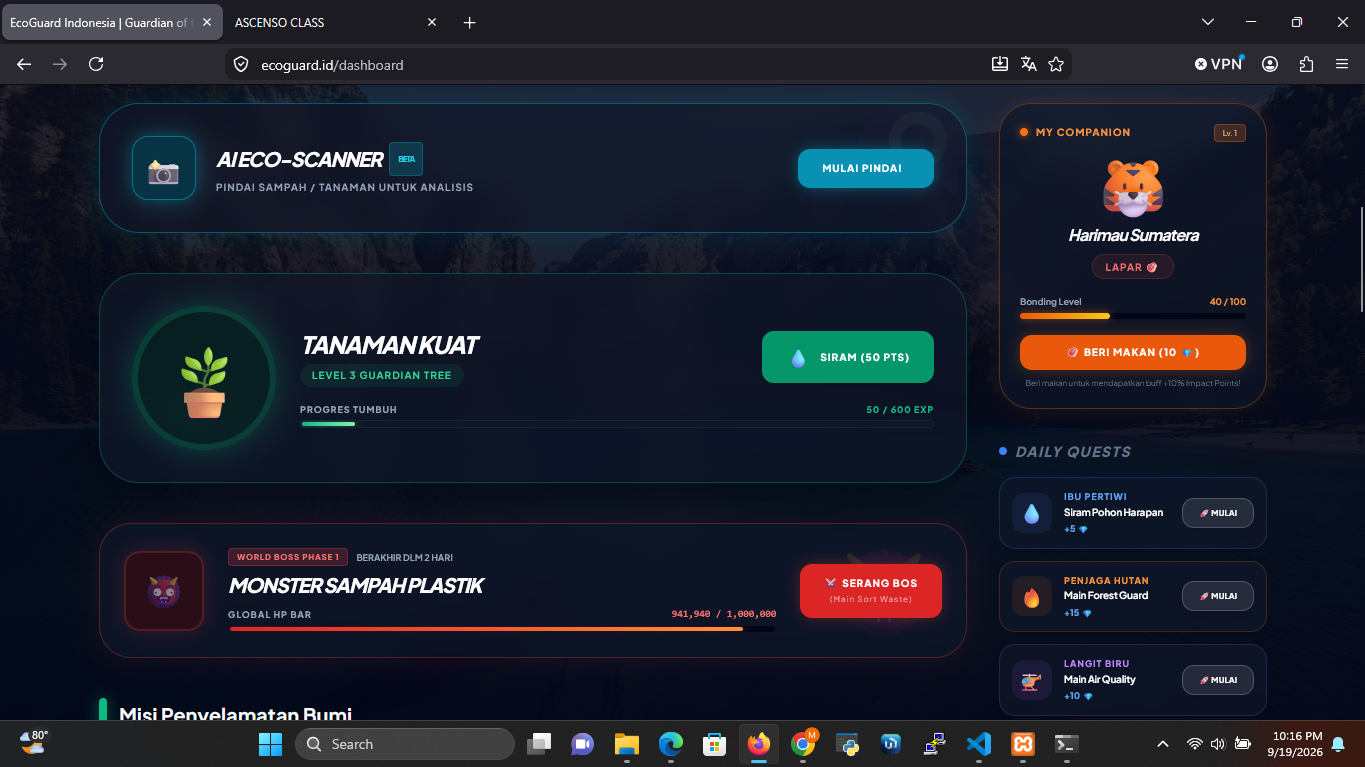
Task: Click the site security shield icon
Action: click(x=240, y=64)
